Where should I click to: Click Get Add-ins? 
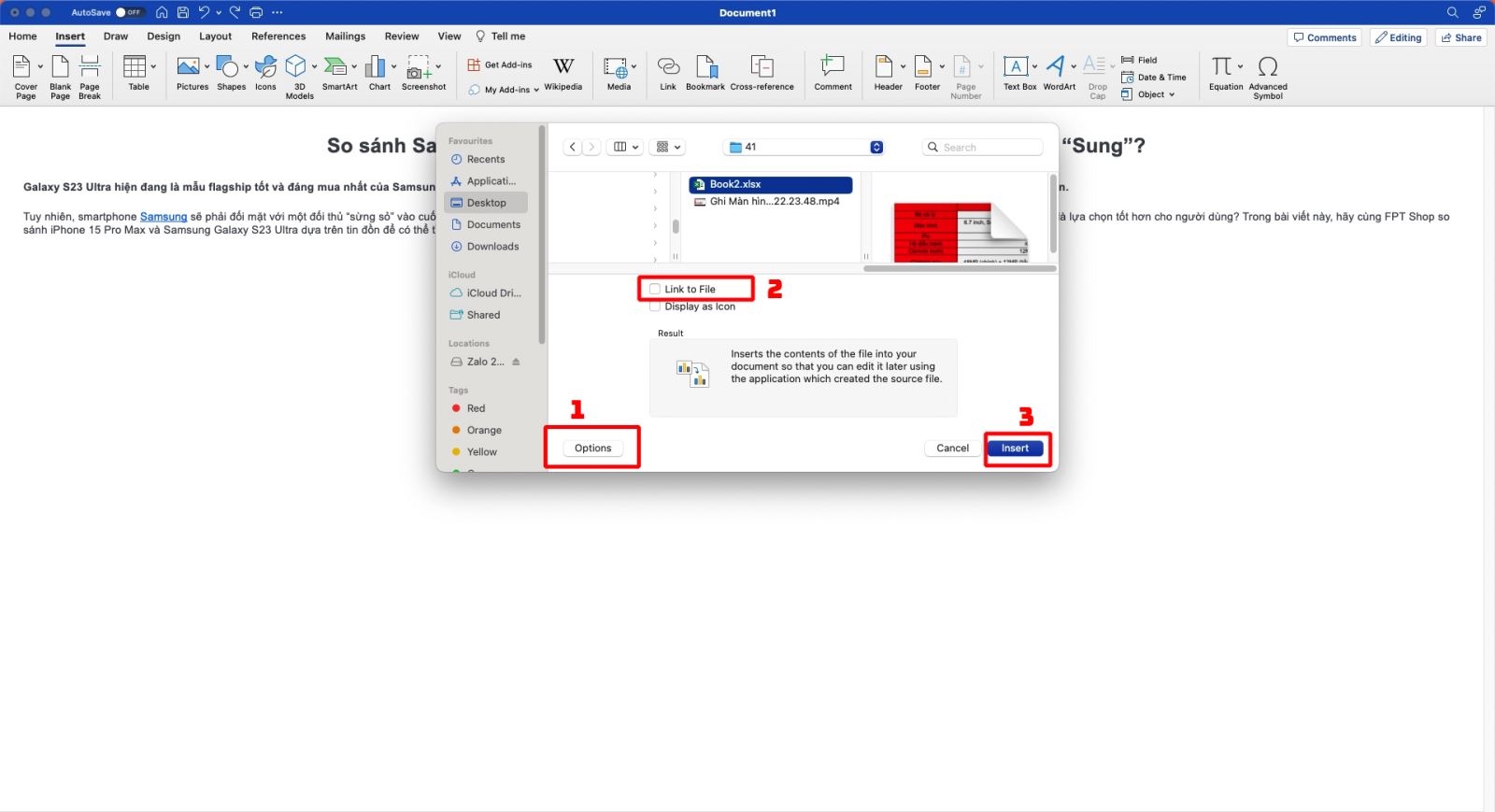500,64
